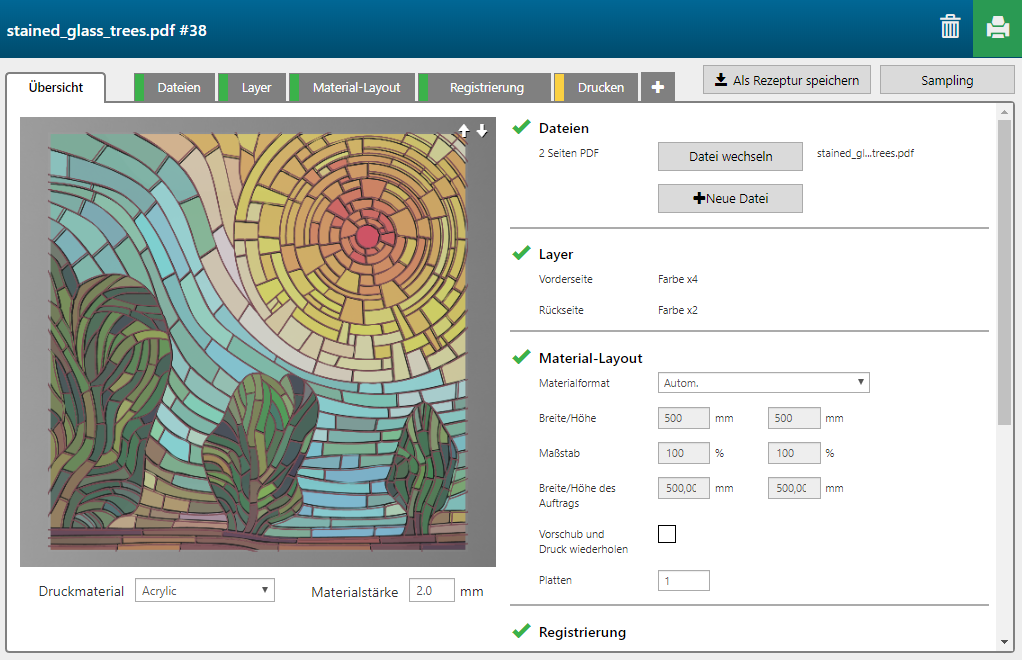Click the green checkmark next to Layer
Viewport: 1022px width, 660px height.
pos(521,254)
